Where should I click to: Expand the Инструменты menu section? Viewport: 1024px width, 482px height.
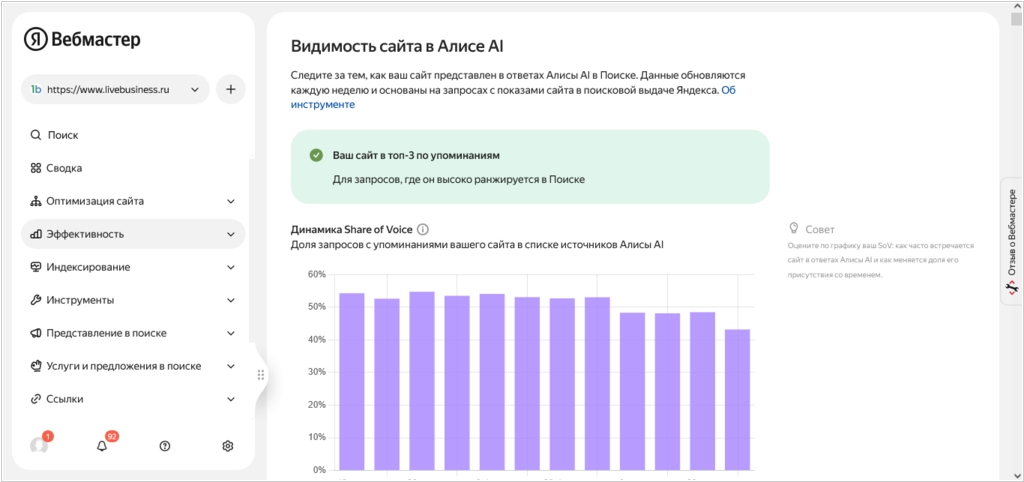click(x=133, y=300)
